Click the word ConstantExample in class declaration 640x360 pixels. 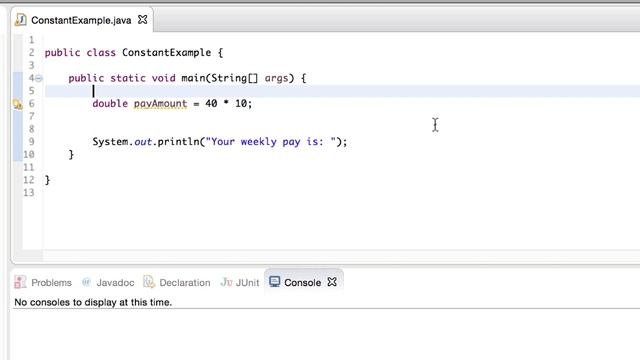(x=167, y=53)
